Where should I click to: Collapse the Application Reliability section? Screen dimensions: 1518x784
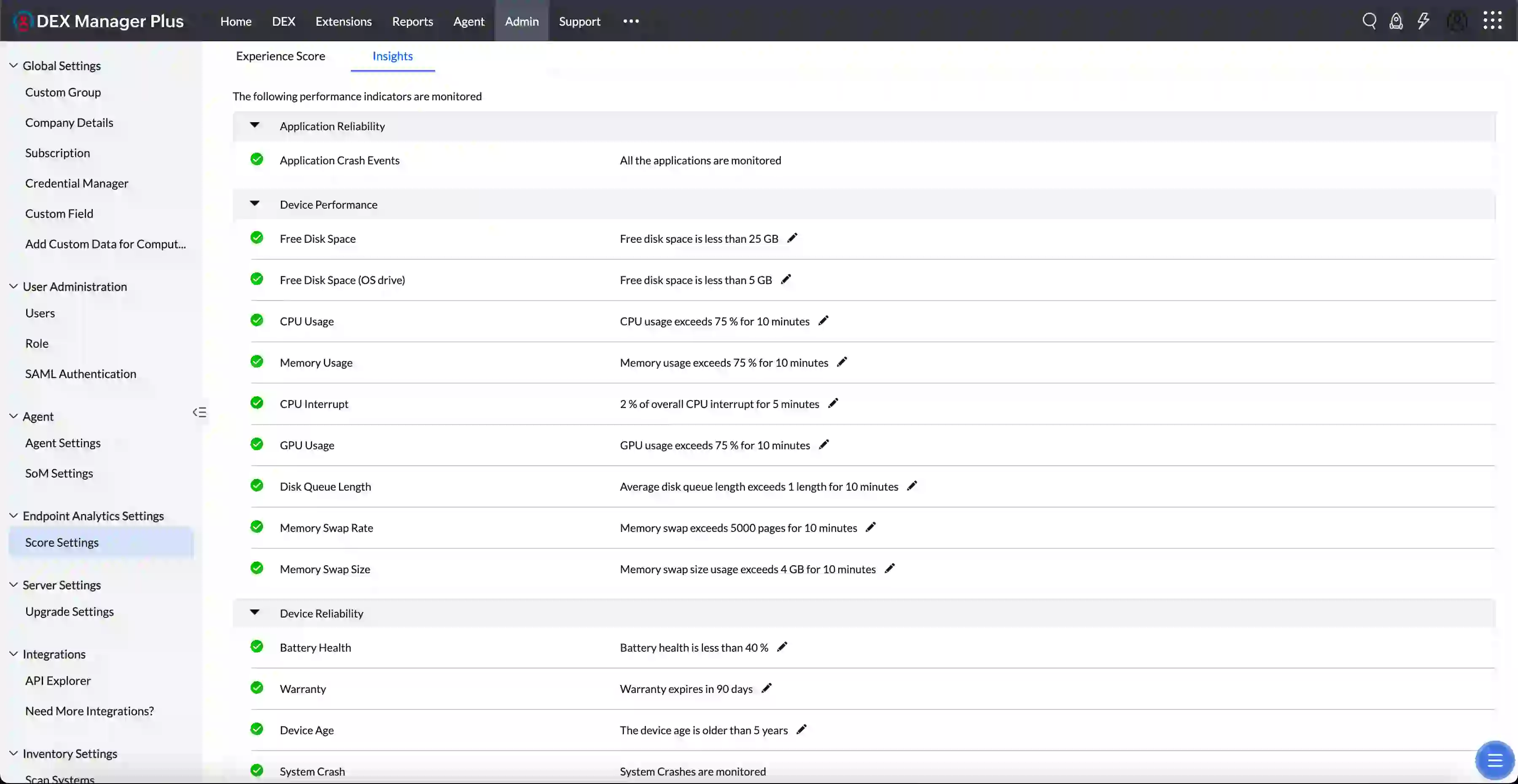(x=255, y=125)
